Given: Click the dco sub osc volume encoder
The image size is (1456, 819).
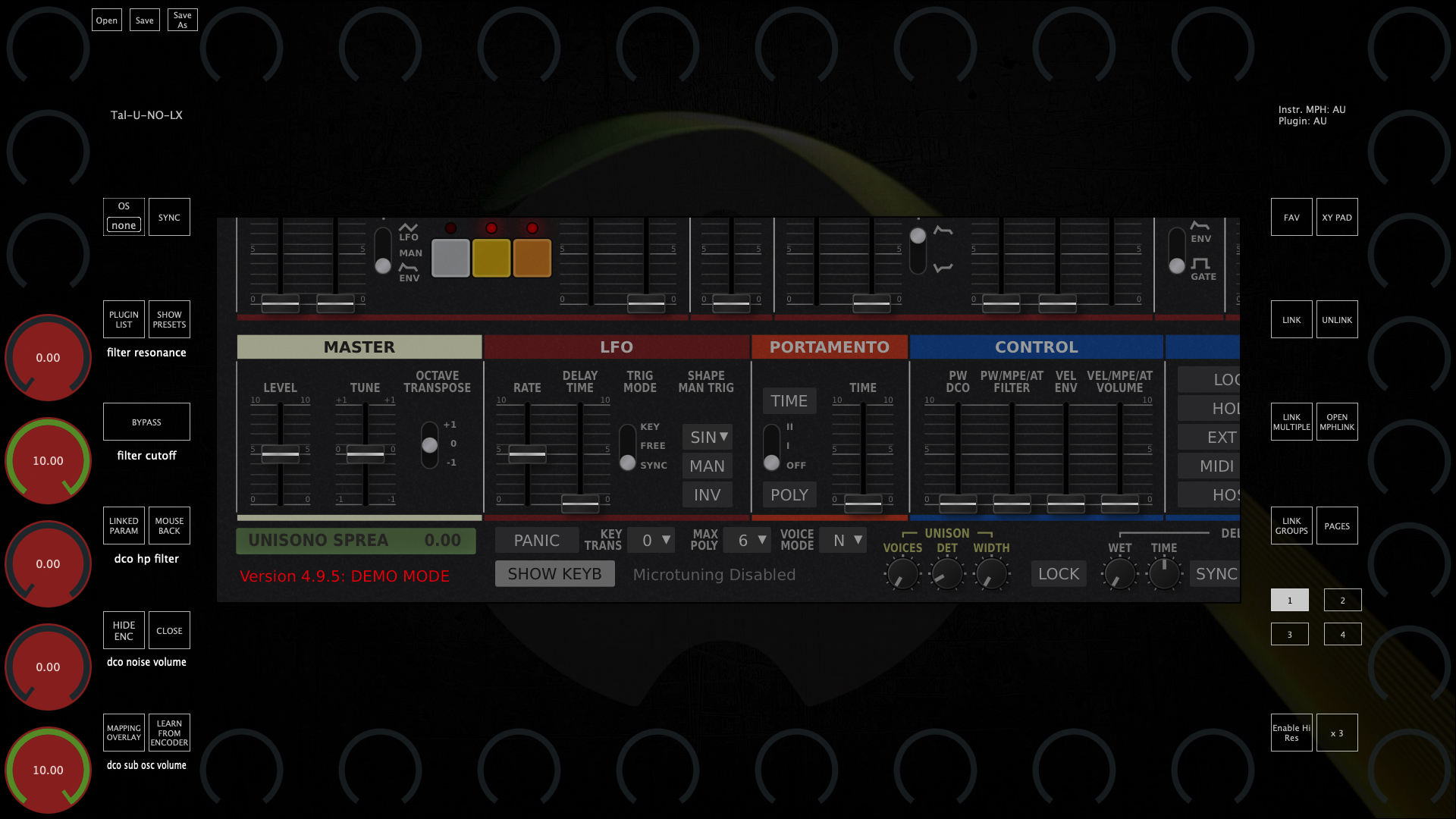Looking at the screenshot, I should pyautogui.click(x=48, y=770).
